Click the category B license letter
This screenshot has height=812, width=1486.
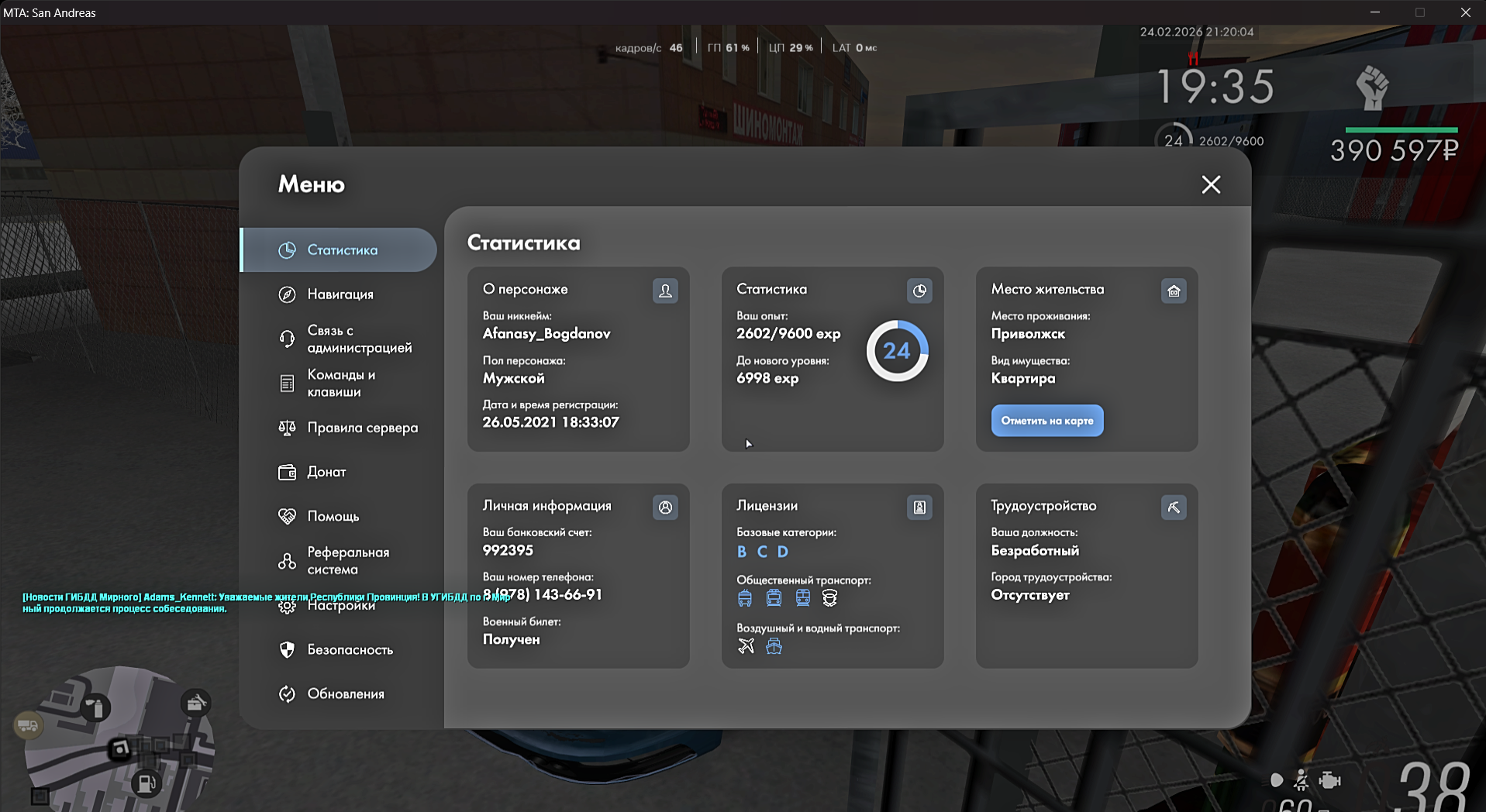point(742,552)
